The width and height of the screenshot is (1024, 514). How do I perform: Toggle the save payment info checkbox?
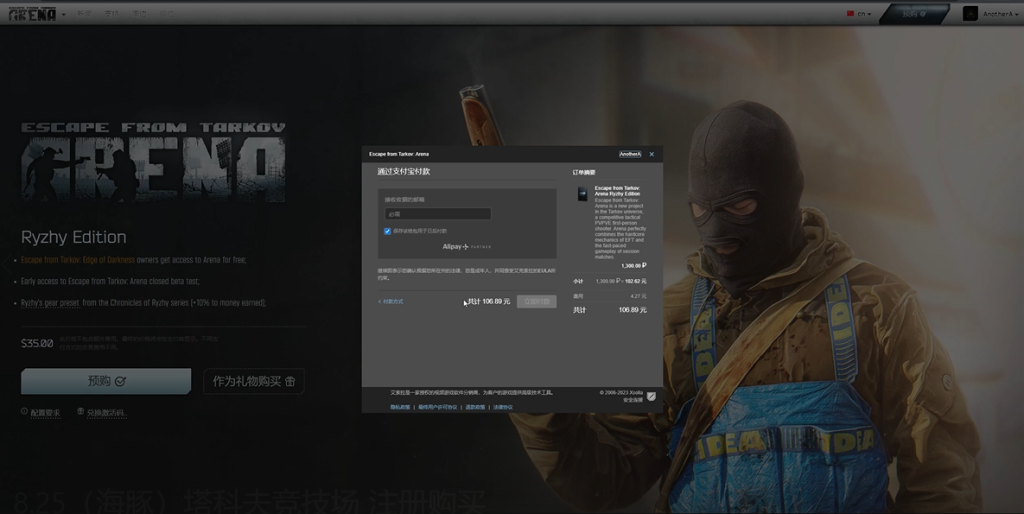click(x=387, y=231)
